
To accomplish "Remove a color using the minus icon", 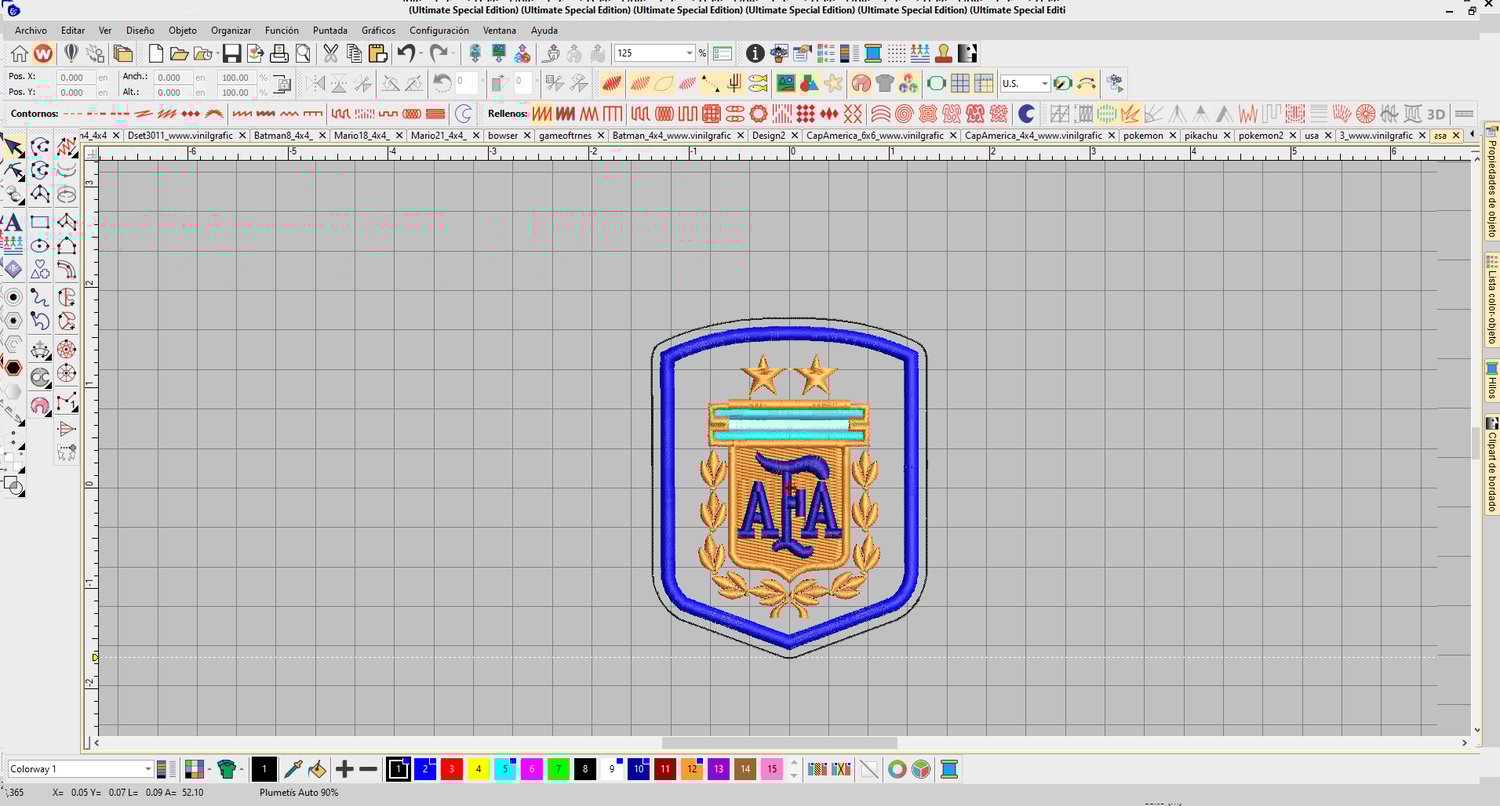I will point(368,769).
